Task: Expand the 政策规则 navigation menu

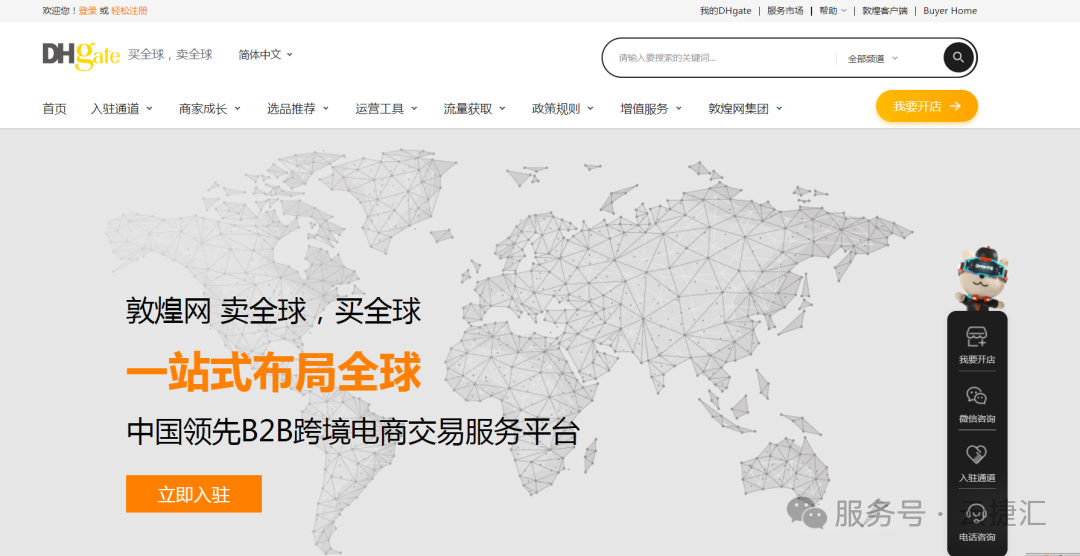Action: 562,109
